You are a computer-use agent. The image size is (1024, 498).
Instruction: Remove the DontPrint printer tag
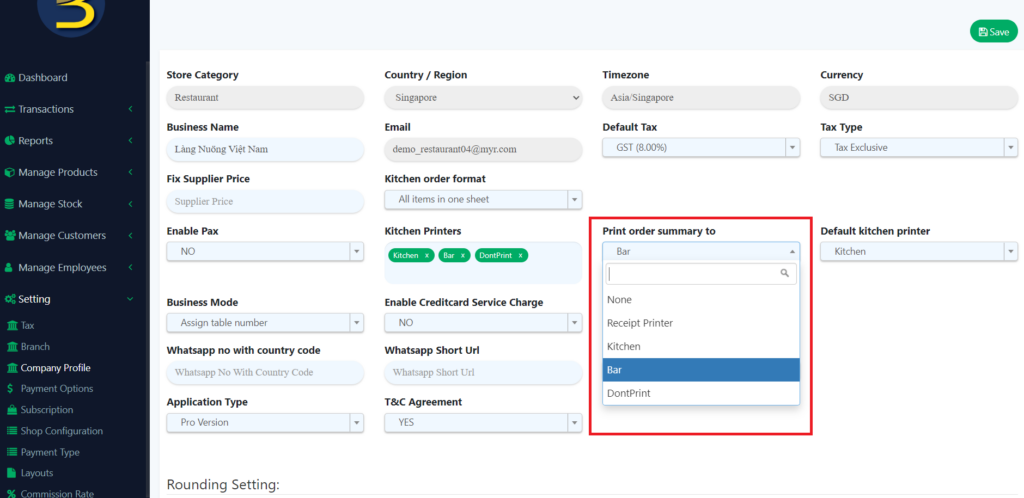pyautogui.click(x=519, y=256)
